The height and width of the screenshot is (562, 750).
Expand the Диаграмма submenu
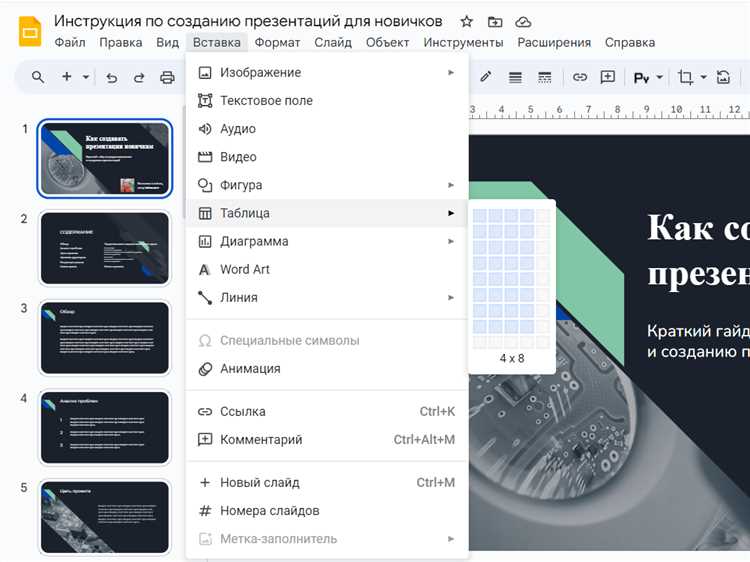click(451, 241)
